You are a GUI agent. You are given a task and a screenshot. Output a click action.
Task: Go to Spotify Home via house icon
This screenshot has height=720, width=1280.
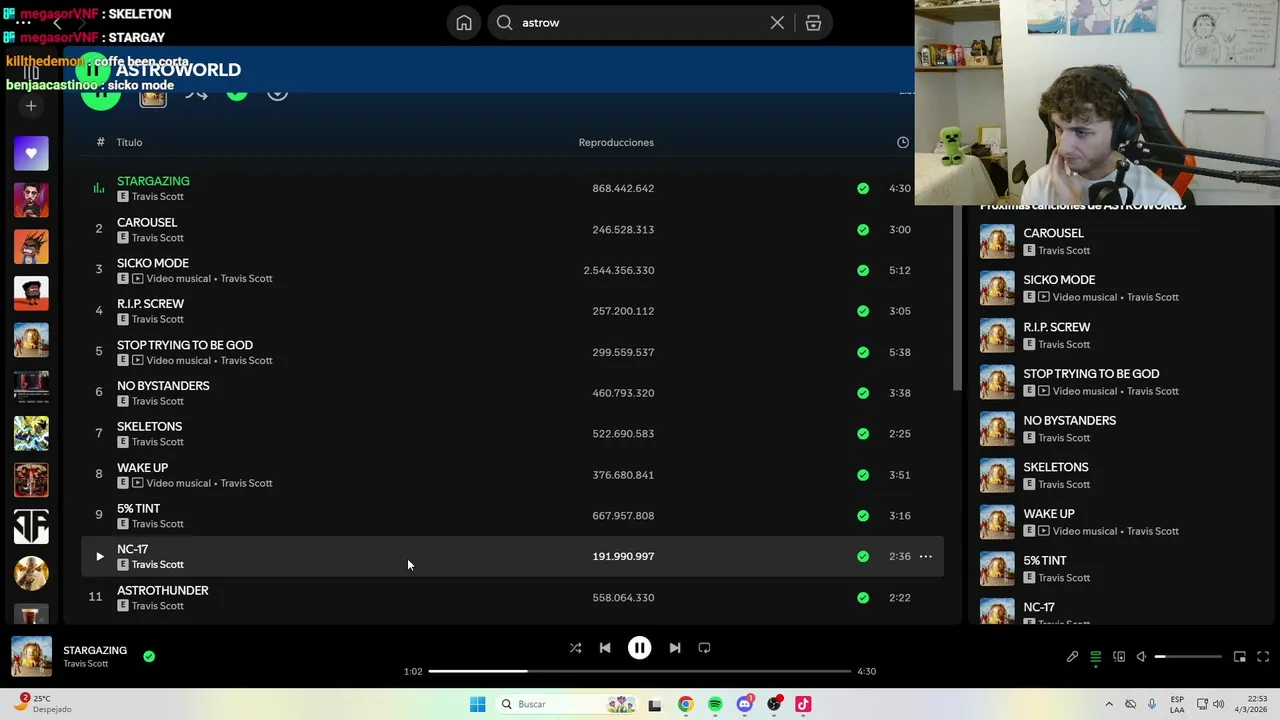click(464, 23)
